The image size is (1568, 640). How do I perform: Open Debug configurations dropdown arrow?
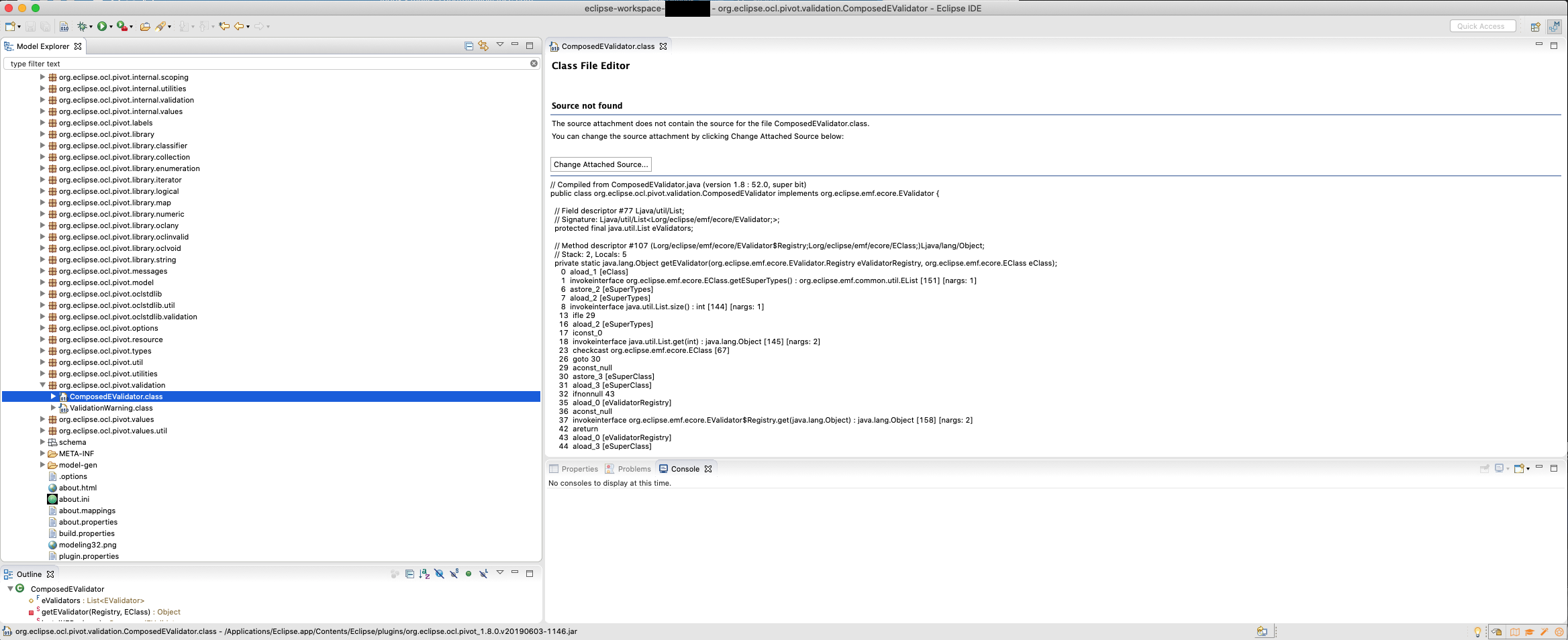pyautogui.click(x=91, y=27)
